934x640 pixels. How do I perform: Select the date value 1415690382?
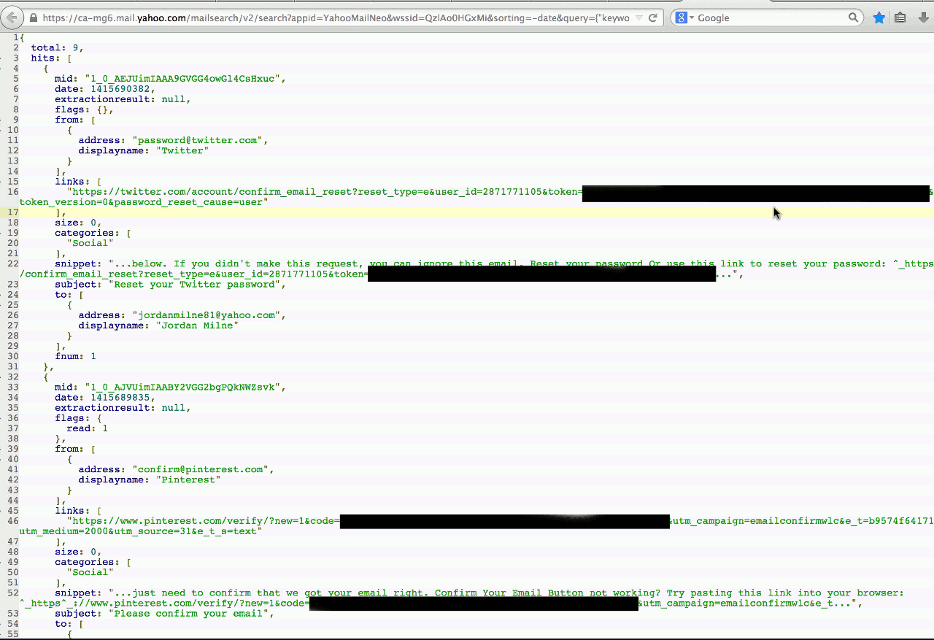pyautogui.click(x=120, y=89)
